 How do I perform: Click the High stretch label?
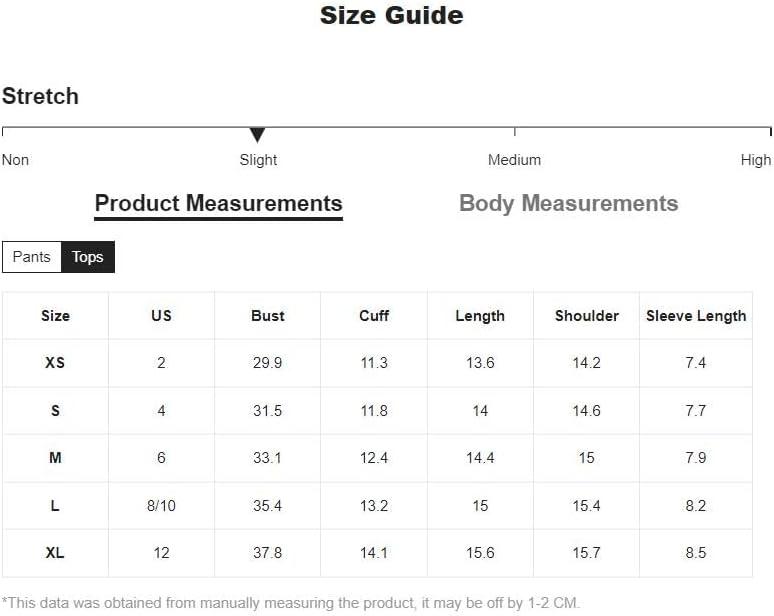click(756, 160)
